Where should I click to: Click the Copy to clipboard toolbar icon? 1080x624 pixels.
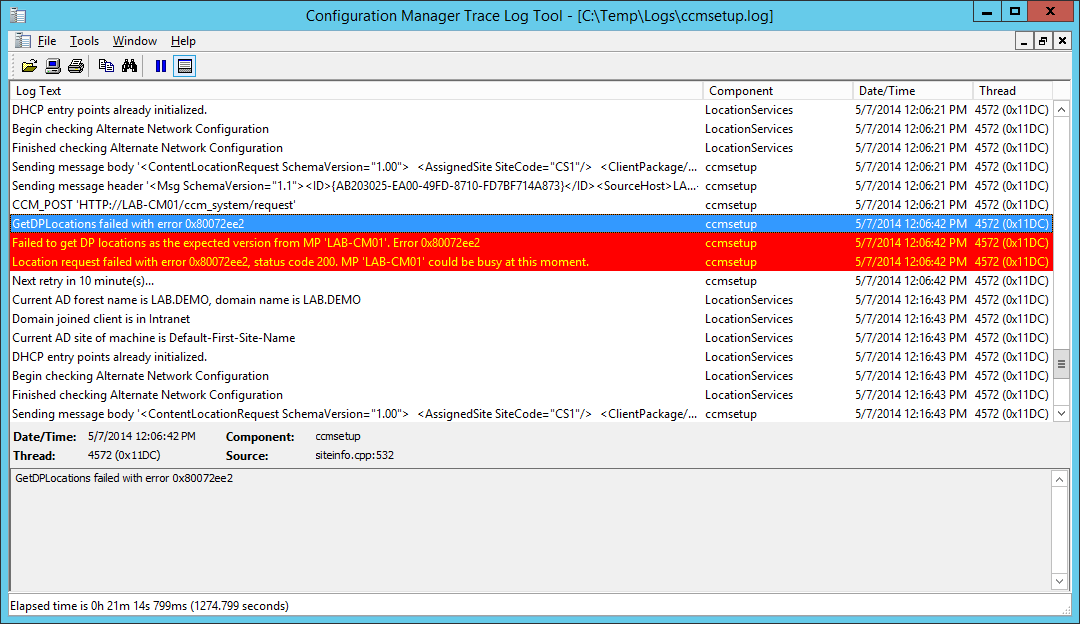(106, 66)
